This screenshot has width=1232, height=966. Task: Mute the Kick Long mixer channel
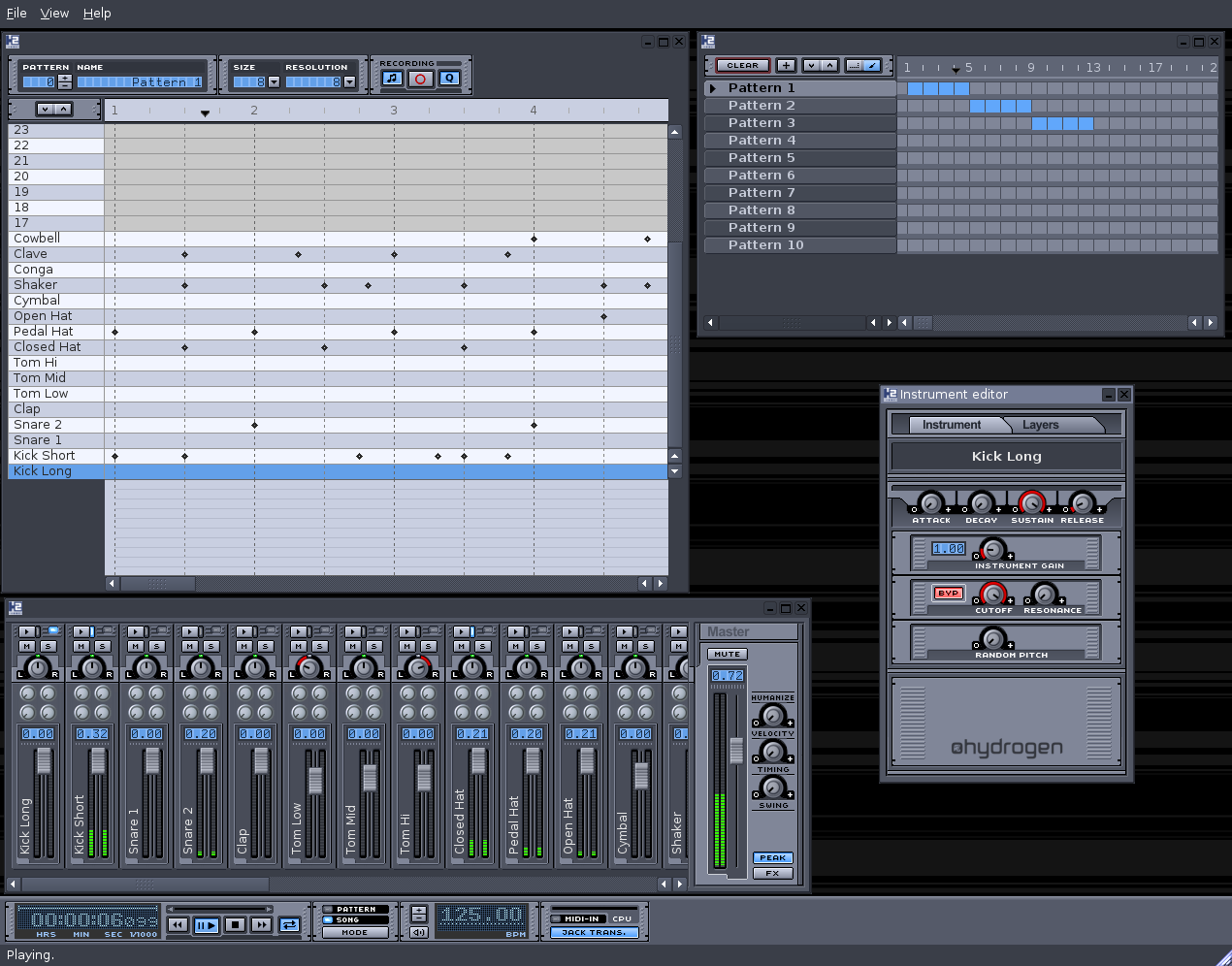point(27,647)
